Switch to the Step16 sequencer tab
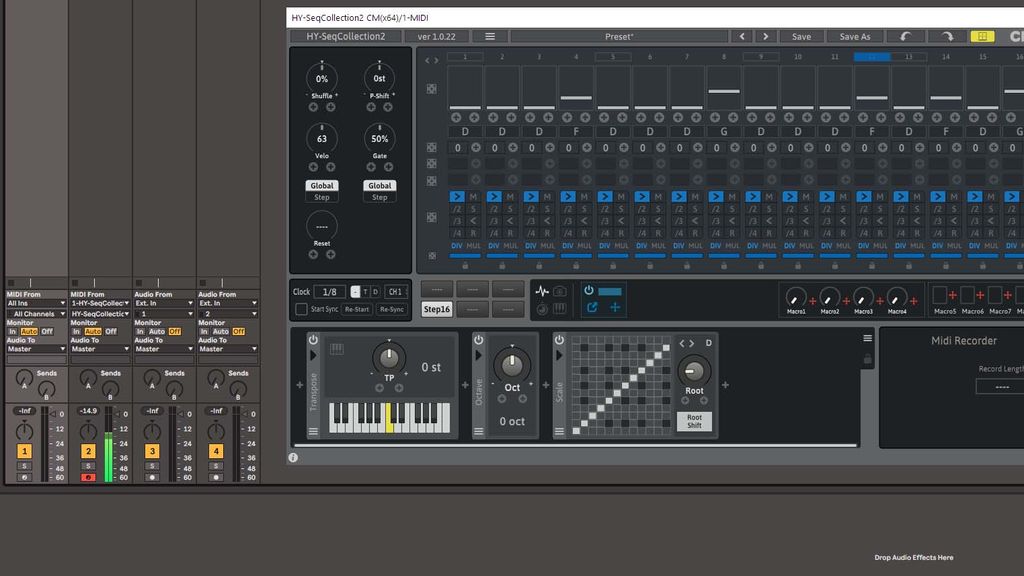 [437, 309]
